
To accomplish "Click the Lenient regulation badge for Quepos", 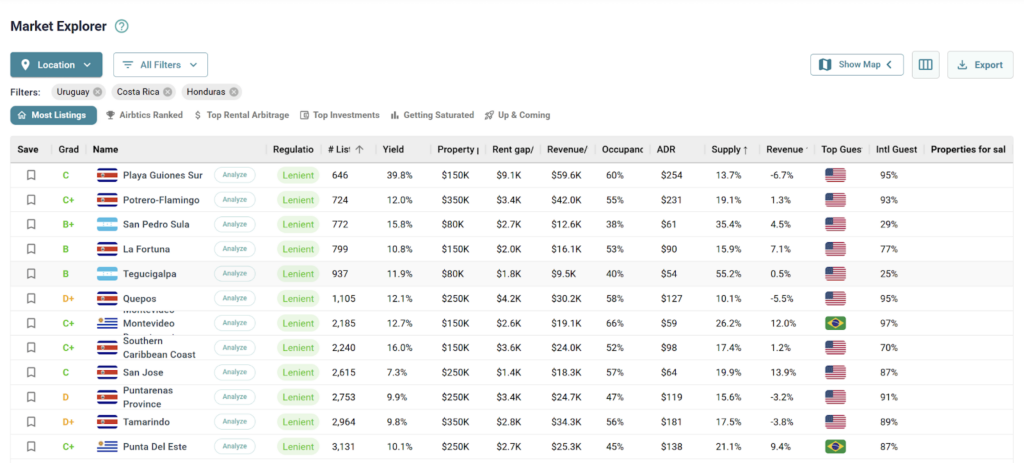I will coord(297,298).
